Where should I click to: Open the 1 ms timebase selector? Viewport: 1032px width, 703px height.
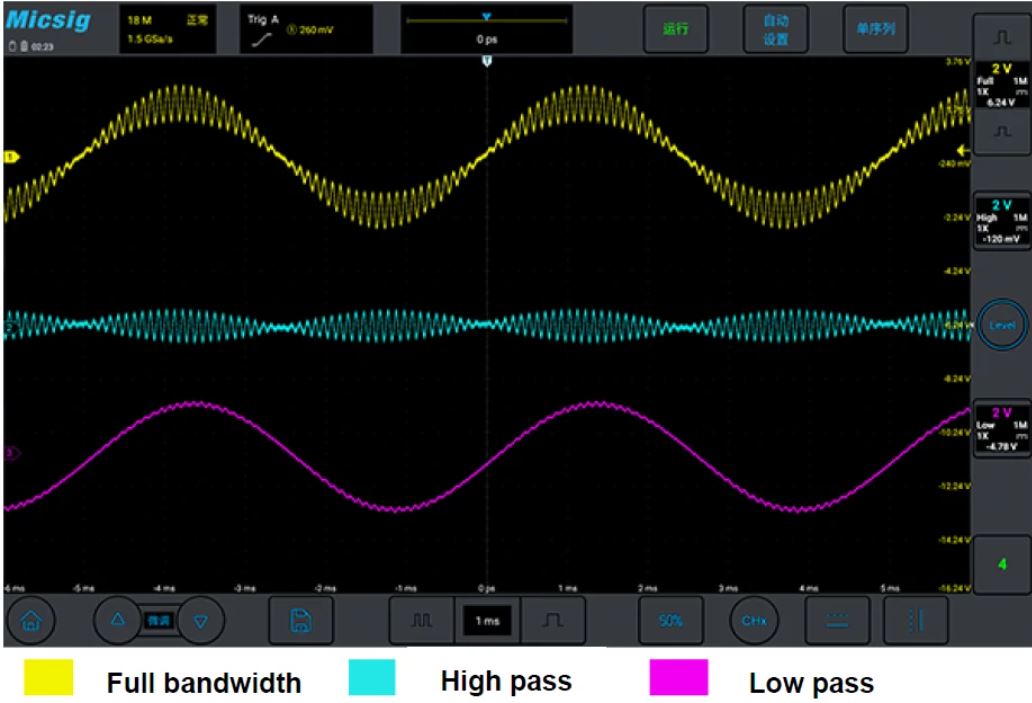484,622
